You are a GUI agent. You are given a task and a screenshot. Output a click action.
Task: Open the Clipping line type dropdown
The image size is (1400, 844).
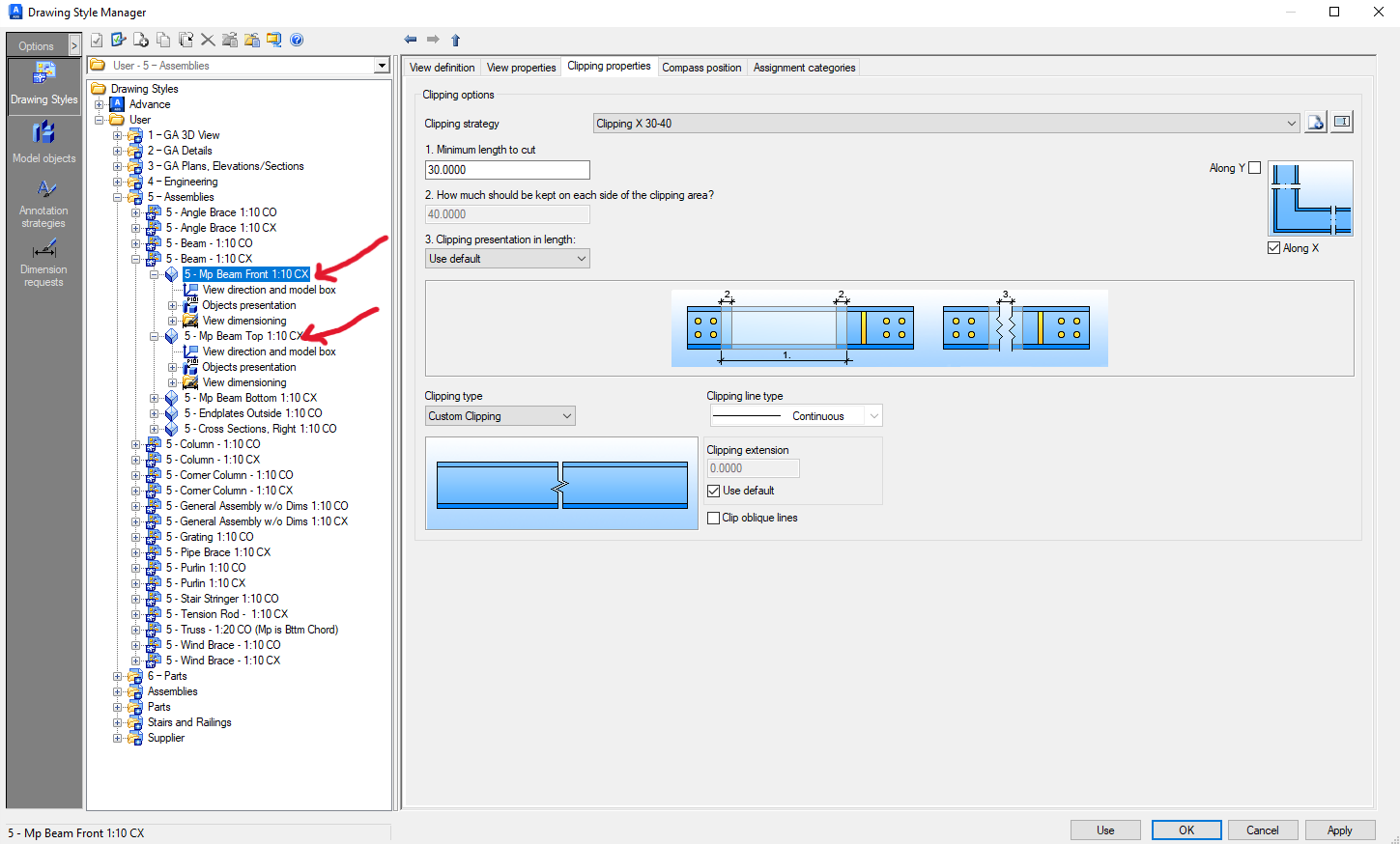coord(796,416)
